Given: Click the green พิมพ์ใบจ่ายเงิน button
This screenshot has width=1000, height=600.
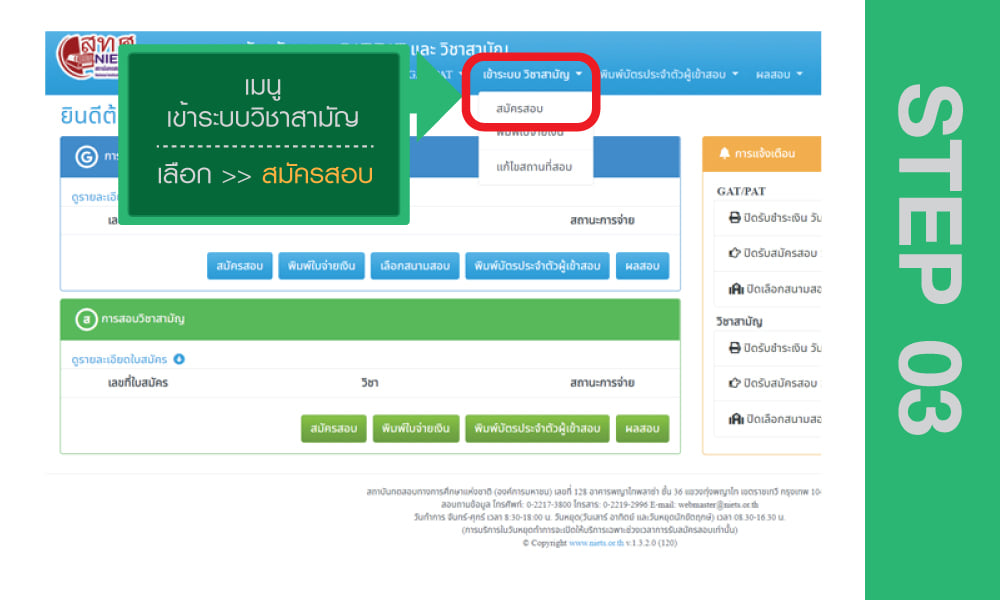Looking at the screenshot, I should [416, 428].
